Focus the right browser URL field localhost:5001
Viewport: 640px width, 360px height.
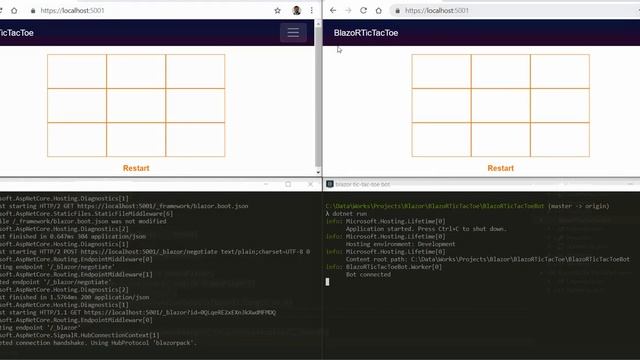tap(437, 11)
